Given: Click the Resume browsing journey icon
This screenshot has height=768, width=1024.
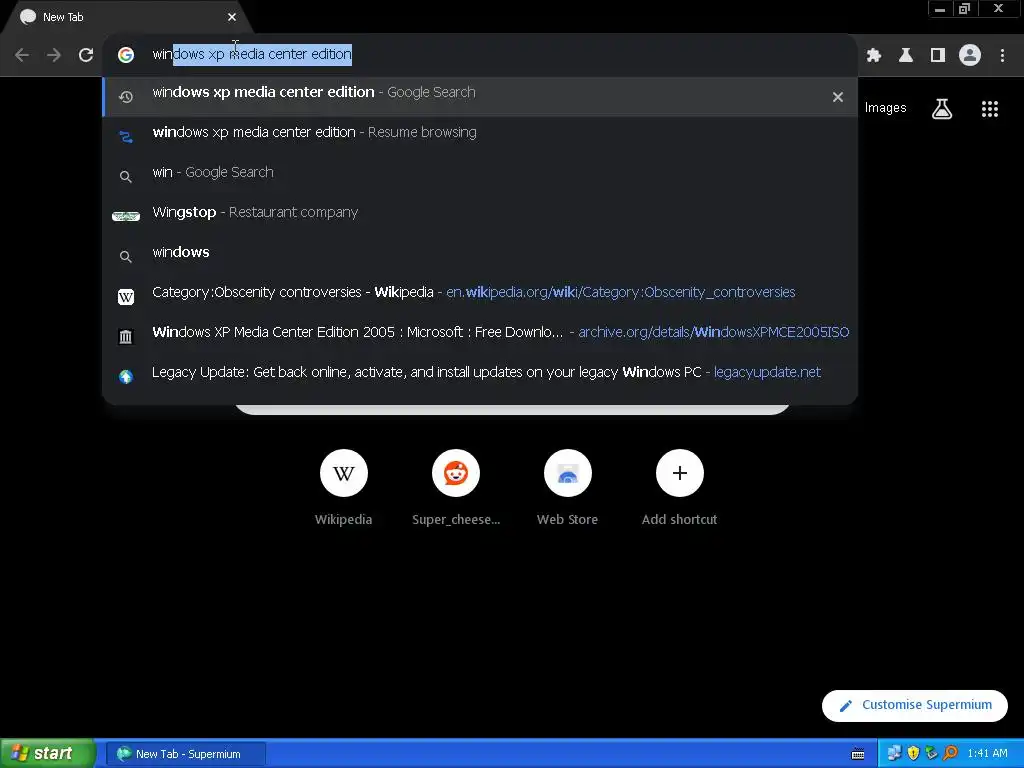Looking at the screenshot, I should [x=126, y=137].
